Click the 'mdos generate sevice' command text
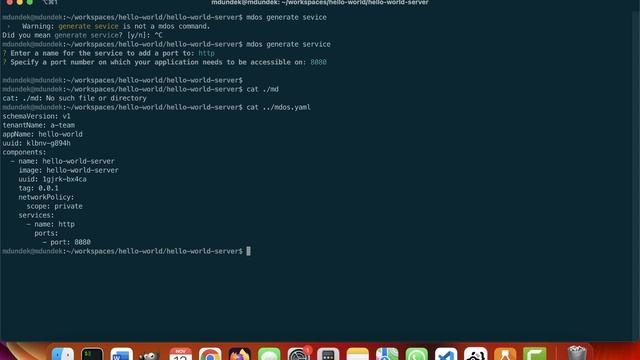The image size is (640, 360). (287, 17)
